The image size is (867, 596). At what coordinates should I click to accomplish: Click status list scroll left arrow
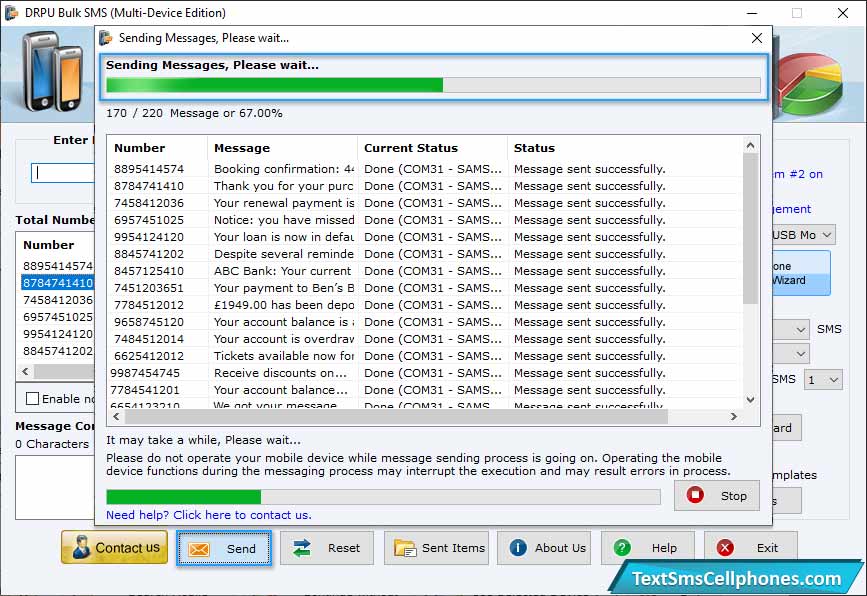coord(116,416)
